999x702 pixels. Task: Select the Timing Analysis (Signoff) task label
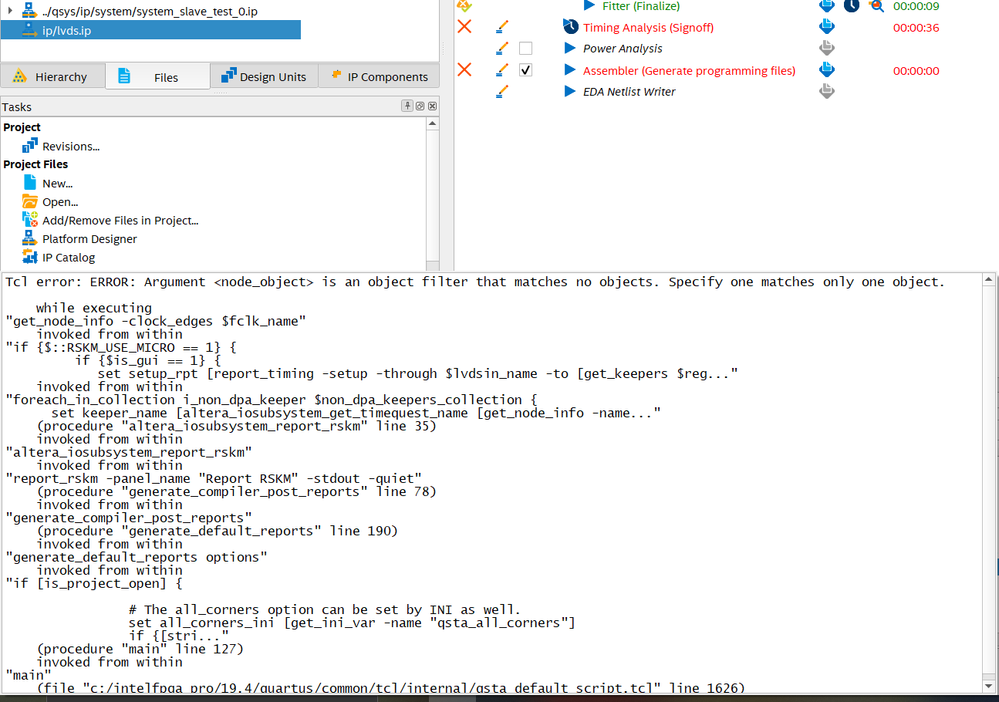tap(648, 27)
